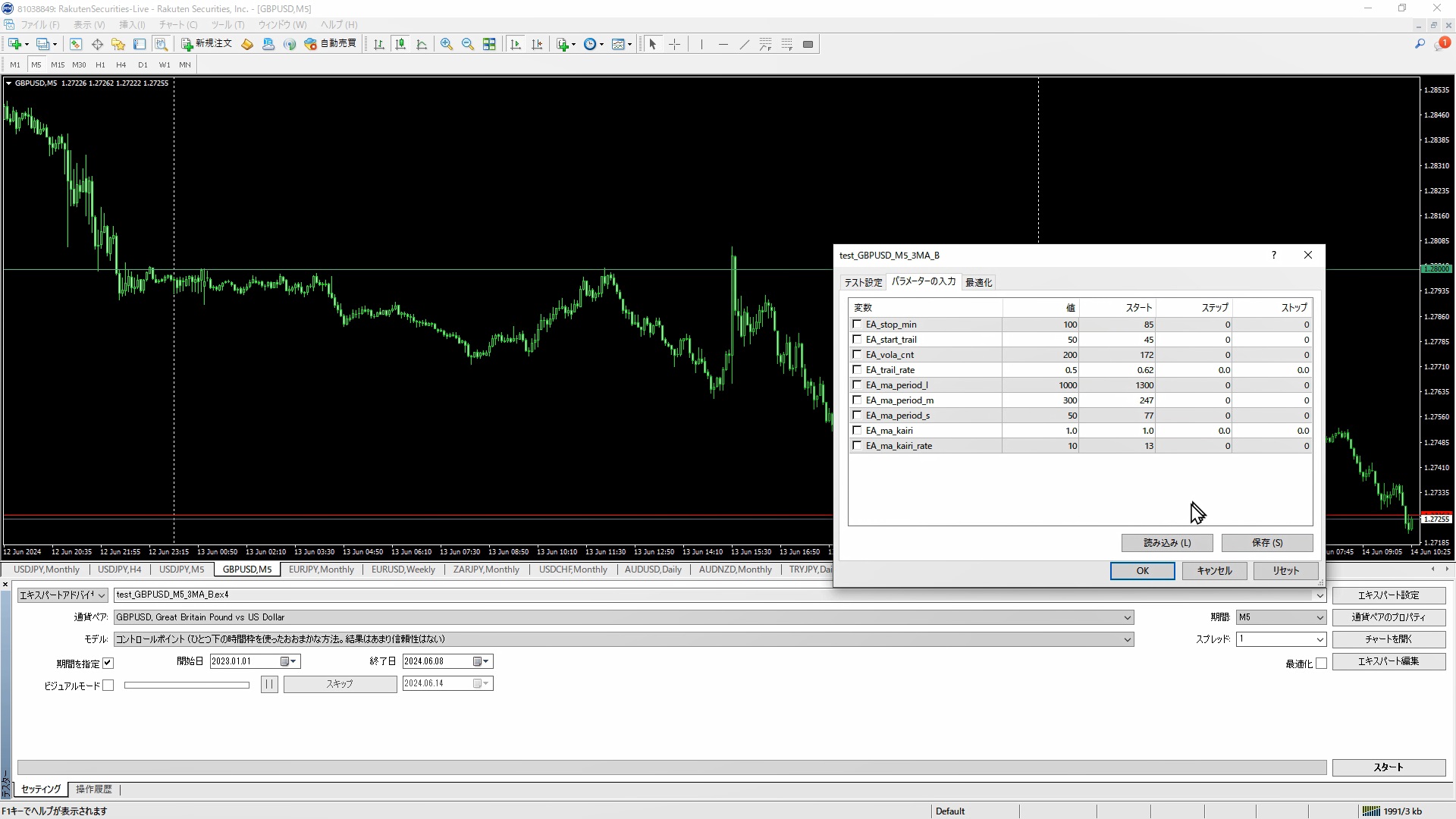Check the EA_stop_min parameter checkbox
The height and width of the screenshot is (819, 1456).
click(857, 324)
